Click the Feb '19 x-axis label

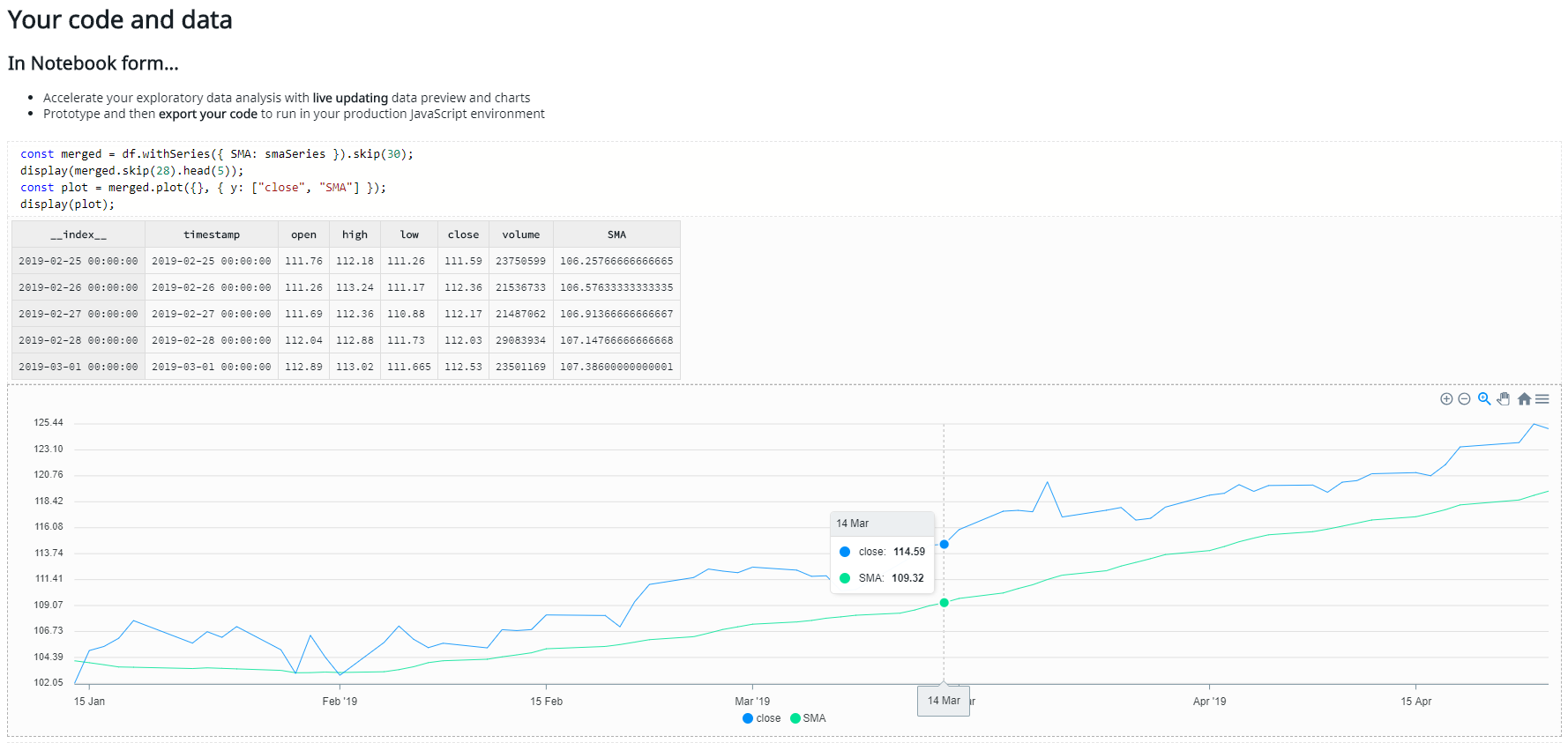click(340, 702)
